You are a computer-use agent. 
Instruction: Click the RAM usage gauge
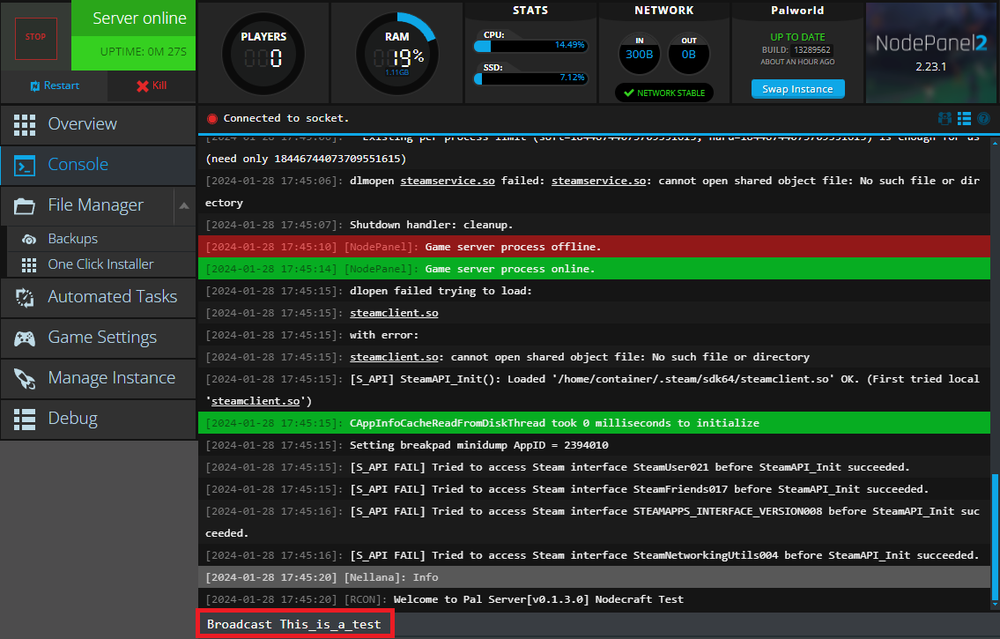(396, 57)
